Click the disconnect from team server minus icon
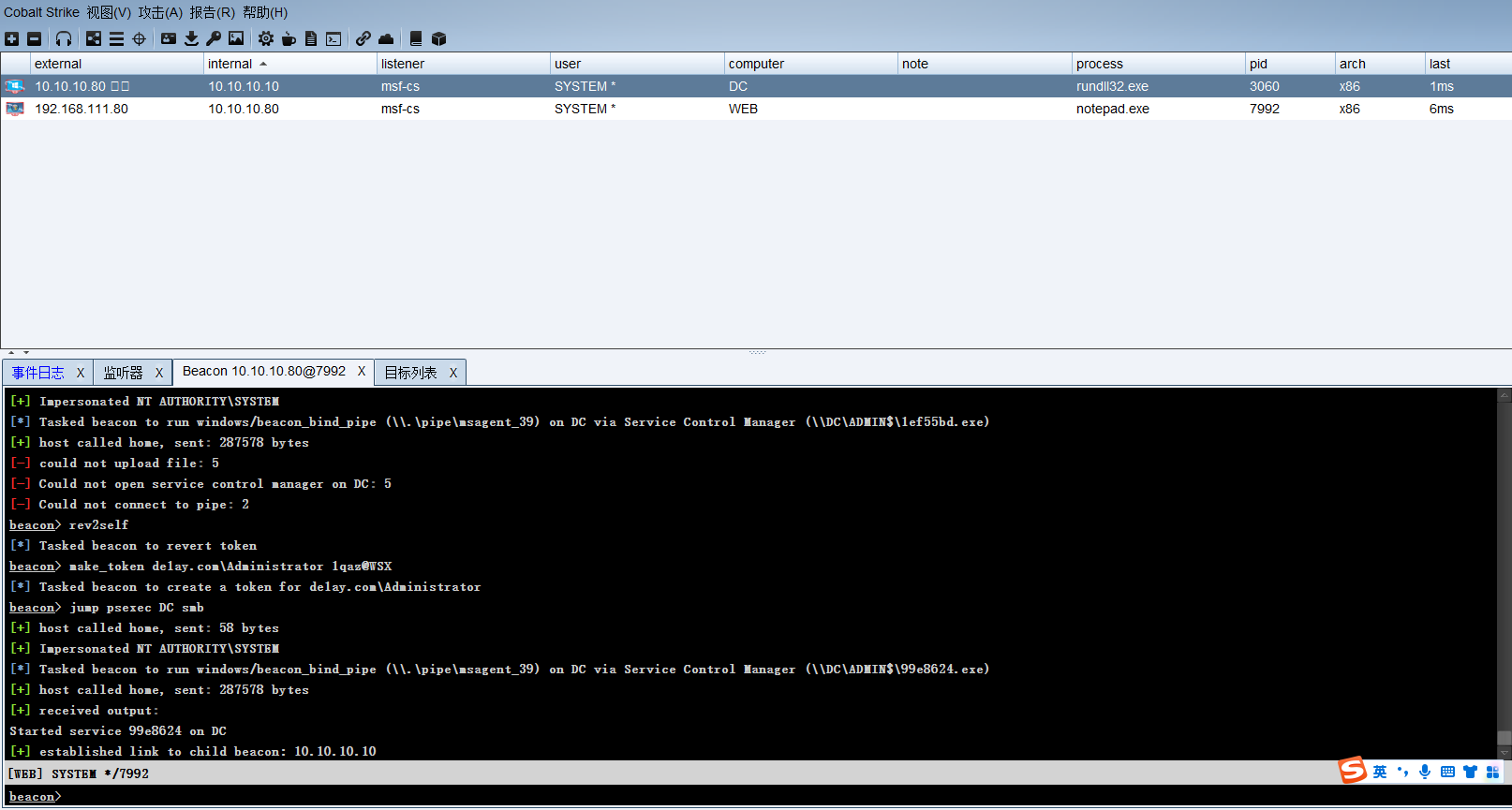The image size is (1512, 810). click(35, 38)
